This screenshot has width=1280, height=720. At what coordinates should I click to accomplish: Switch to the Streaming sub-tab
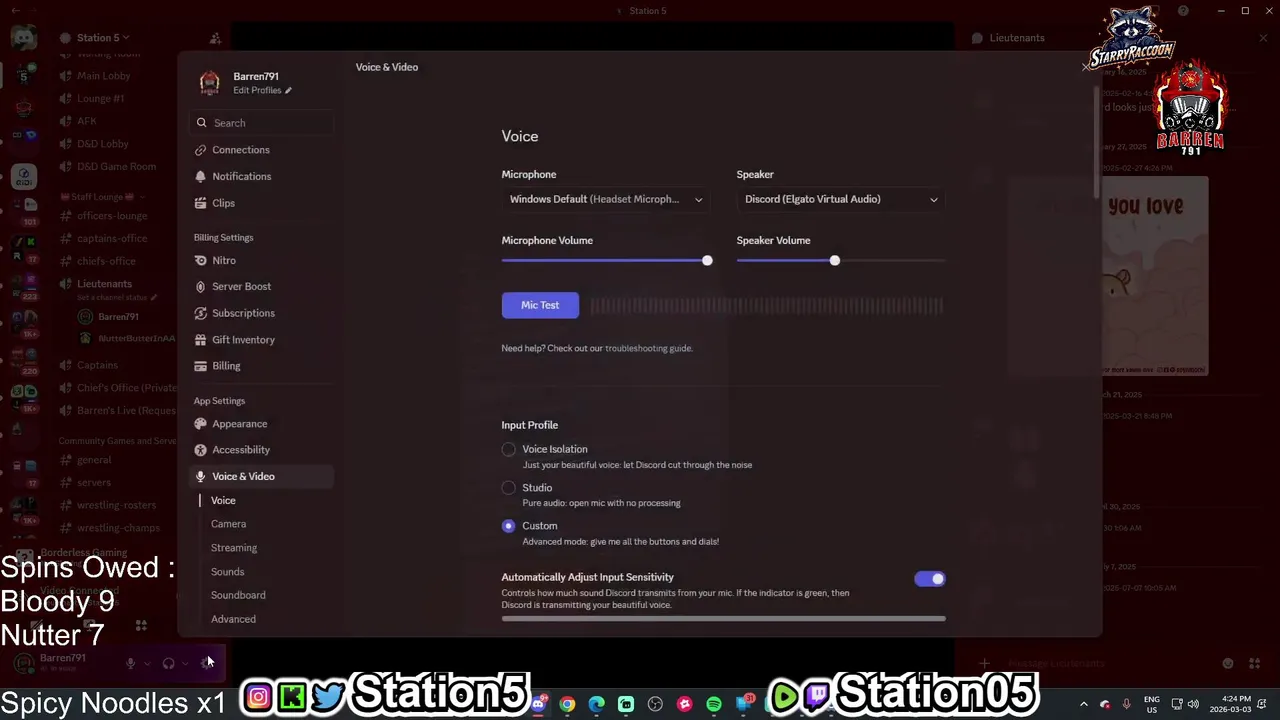coord(234,548)
